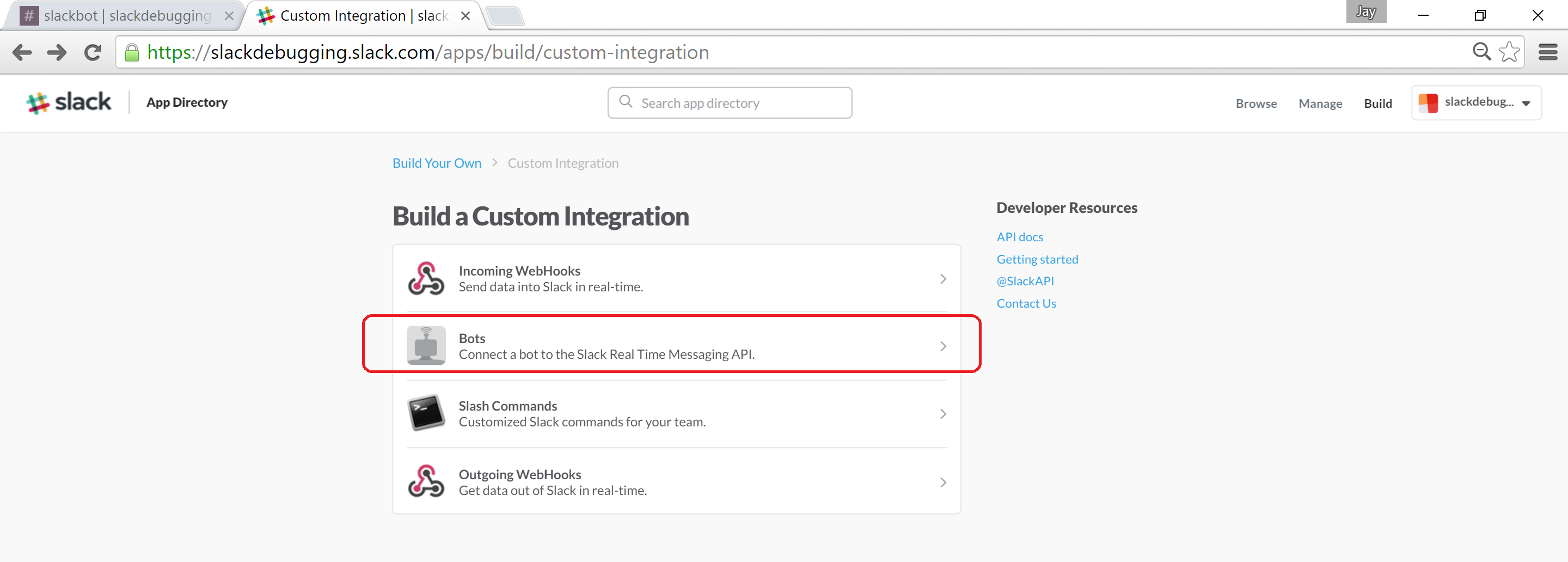This screenshot has height=562, width=1568.
Task: Open App Directory link
Action: click(x=187, y=102)
